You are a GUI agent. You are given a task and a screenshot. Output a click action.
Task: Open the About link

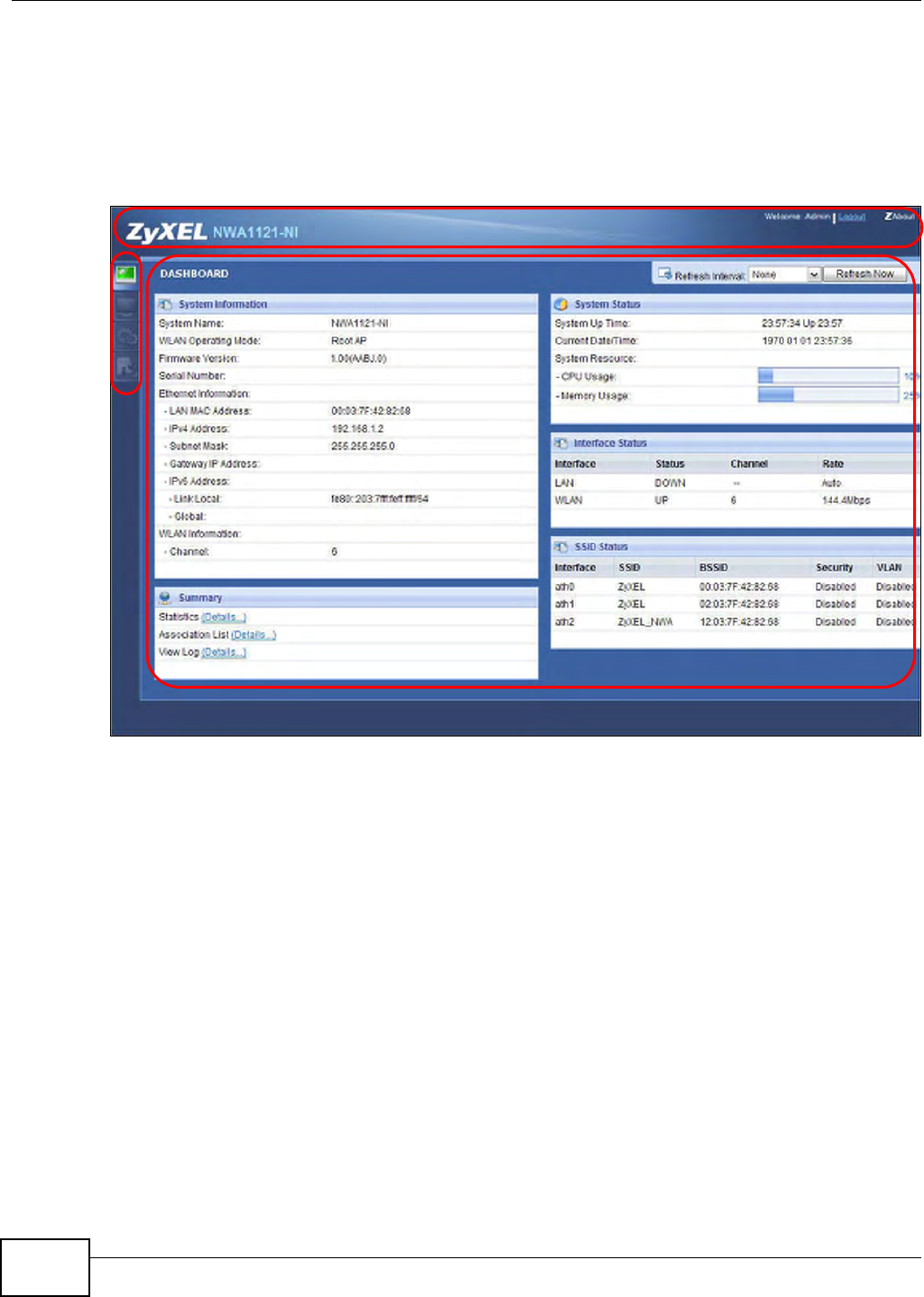[900, 217]
